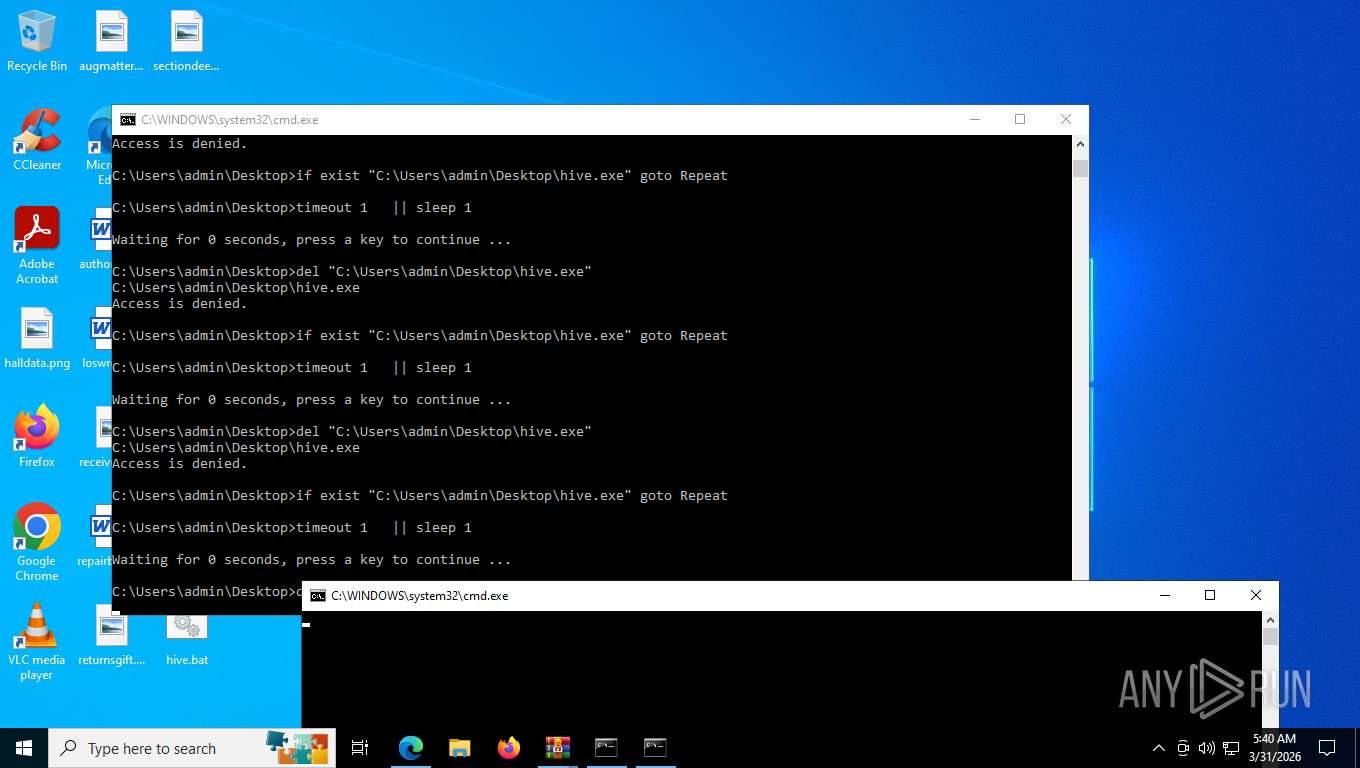Open the sectiondee image file on desktop
Viewport: 1360px width, 768px height.
click(x=186, y=41)
